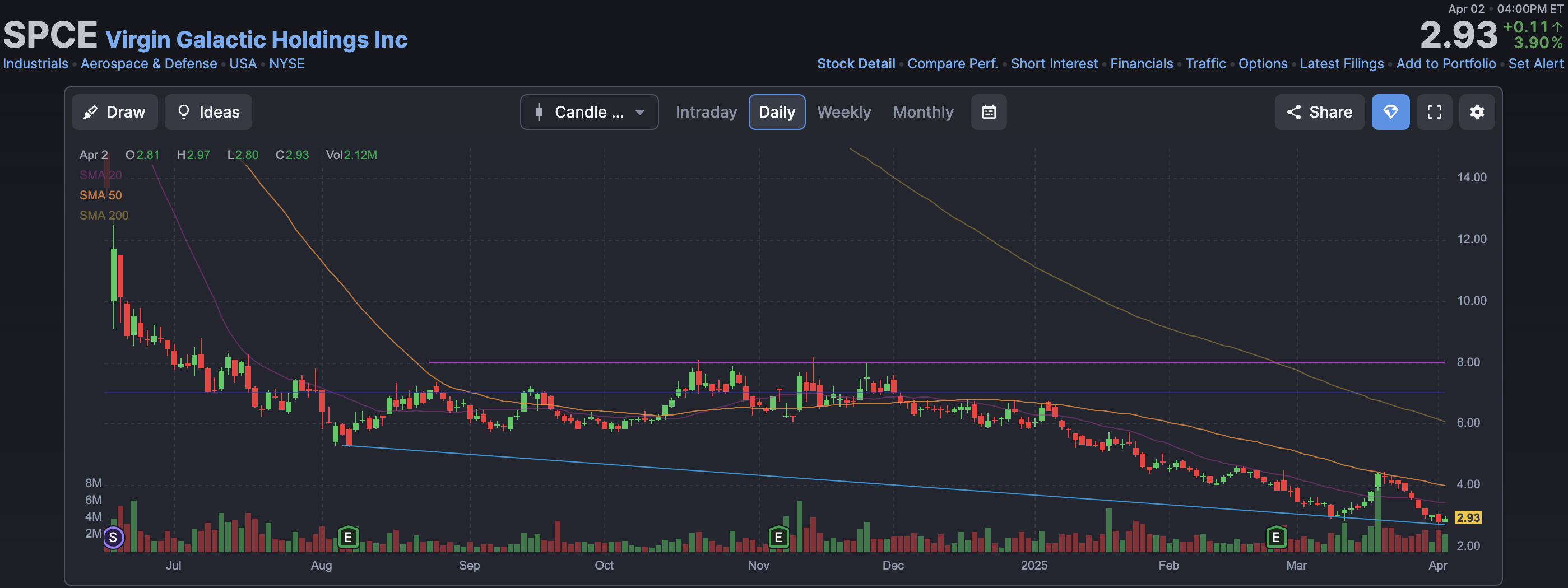Viewport: 1568px width, 588px height.
Task: Click the late February earnings E marker
Action: tap(1276, 538)
